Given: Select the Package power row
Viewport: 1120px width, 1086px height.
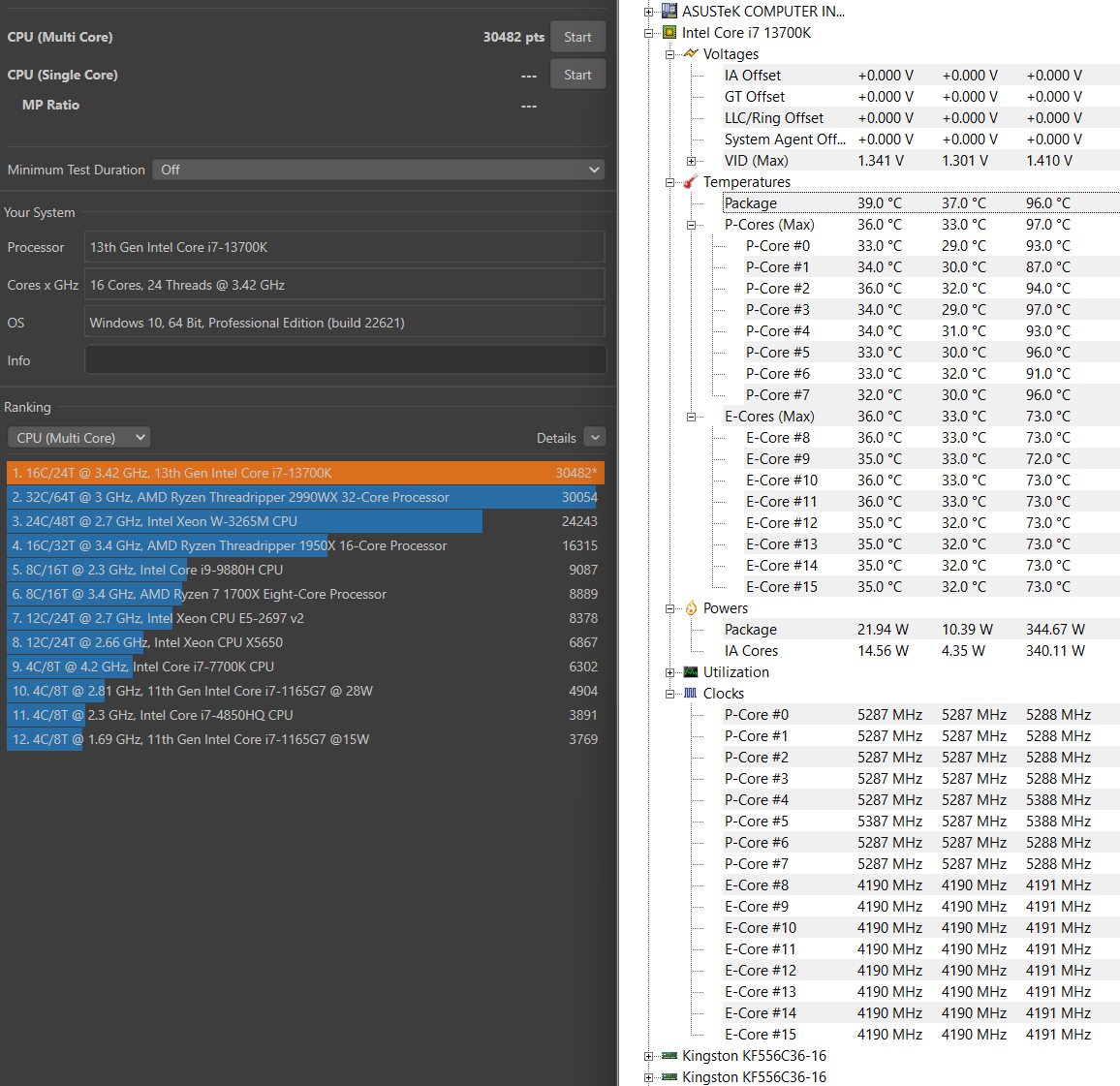Looking at the screenshot, I should coord(920,630).
